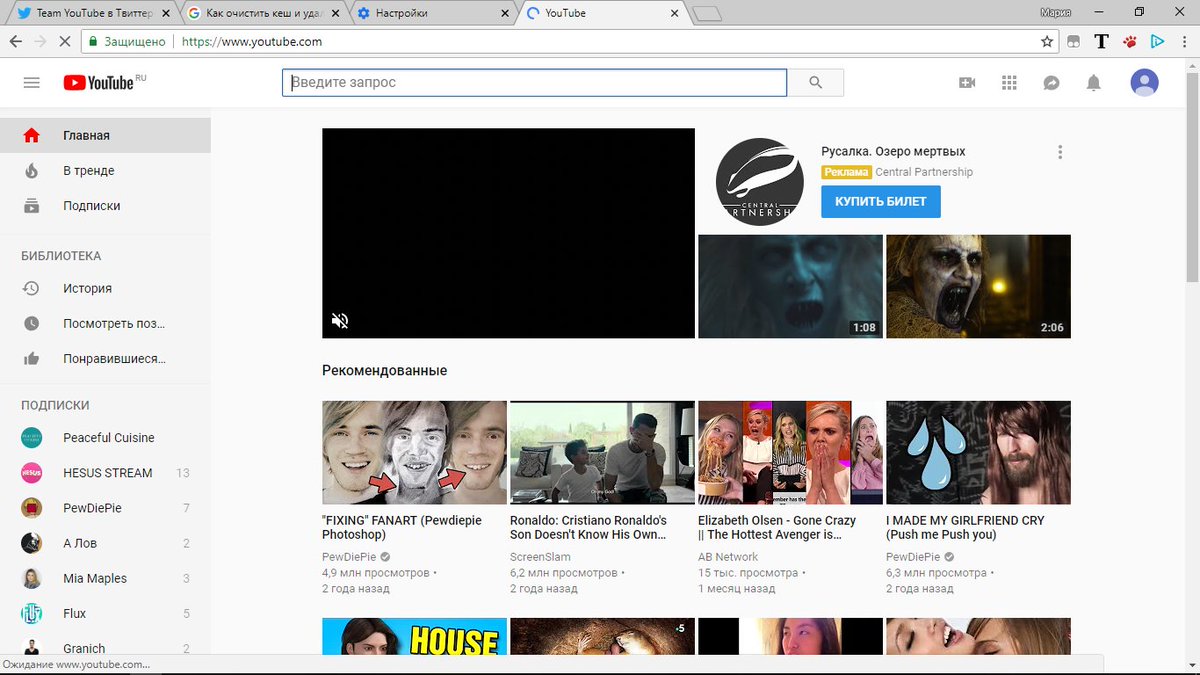Viewport: 1200px width, 675px height.
Task: Open the notifications bell
Action: coord(1094,83)
